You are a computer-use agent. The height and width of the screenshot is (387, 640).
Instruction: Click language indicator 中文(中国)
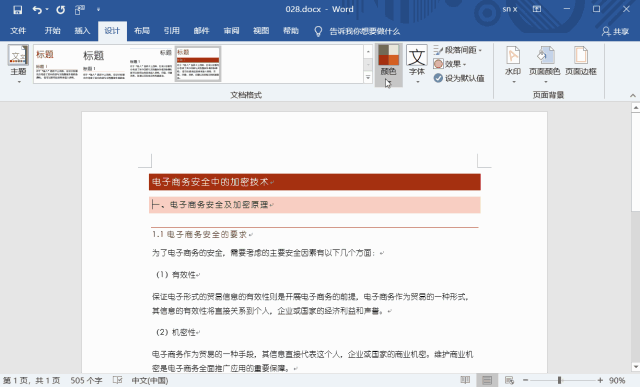pos(150,380)
